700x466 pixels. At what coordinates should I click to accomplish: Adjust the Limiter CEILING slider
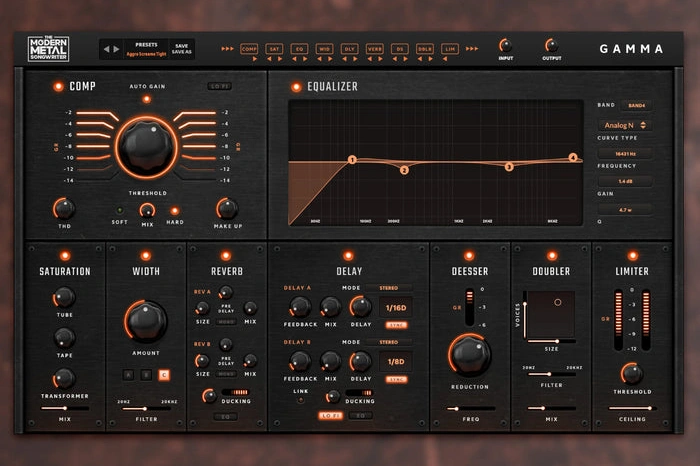pyautogui.click(x=632, y=408)
